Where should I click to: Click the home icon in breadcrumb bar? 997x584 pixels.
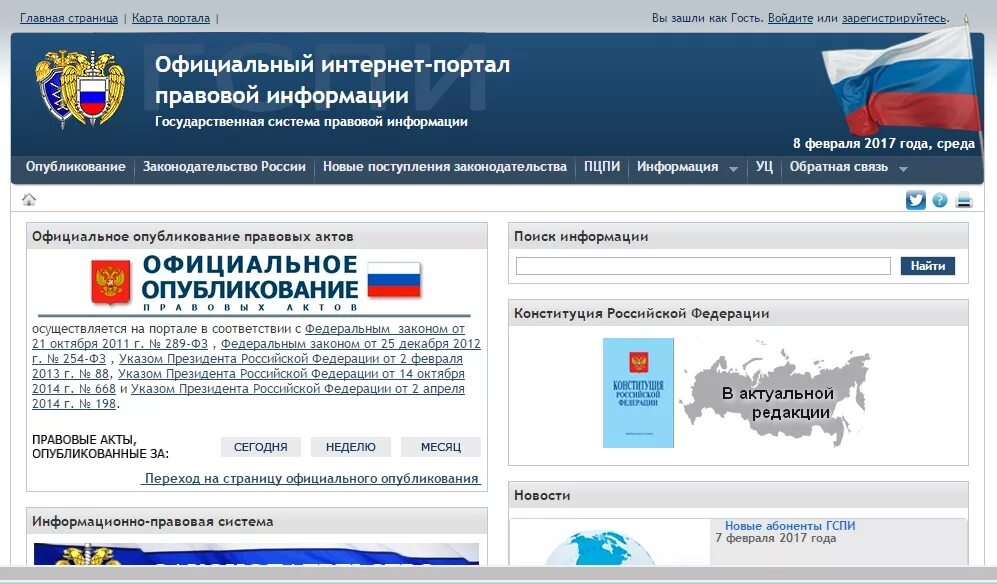[x=29, y=200]
